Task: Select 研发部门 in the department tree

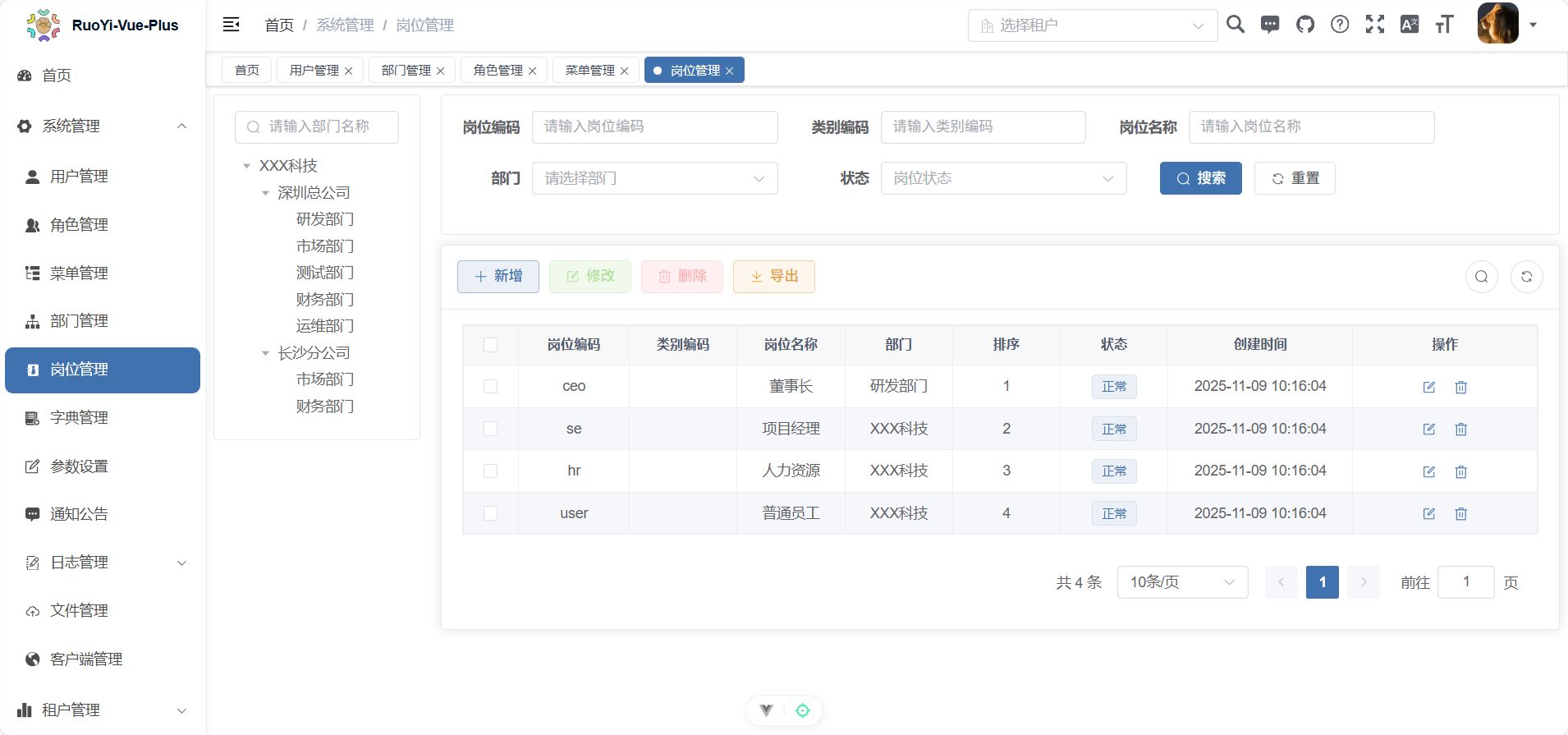Action: (325, 219)
